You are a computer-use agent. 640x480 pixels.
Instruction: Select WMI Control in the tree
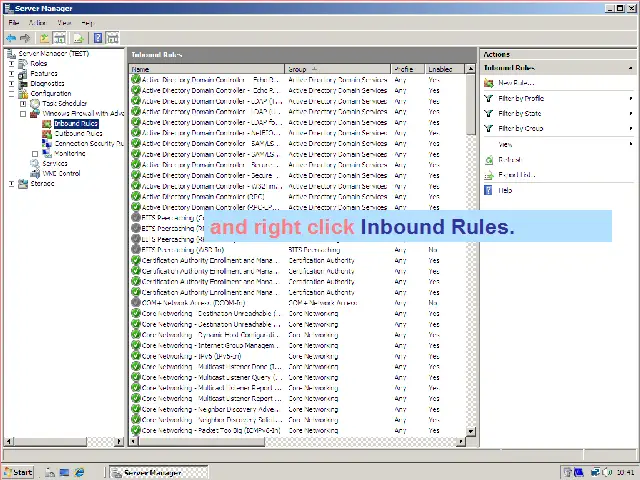[61, 173]
